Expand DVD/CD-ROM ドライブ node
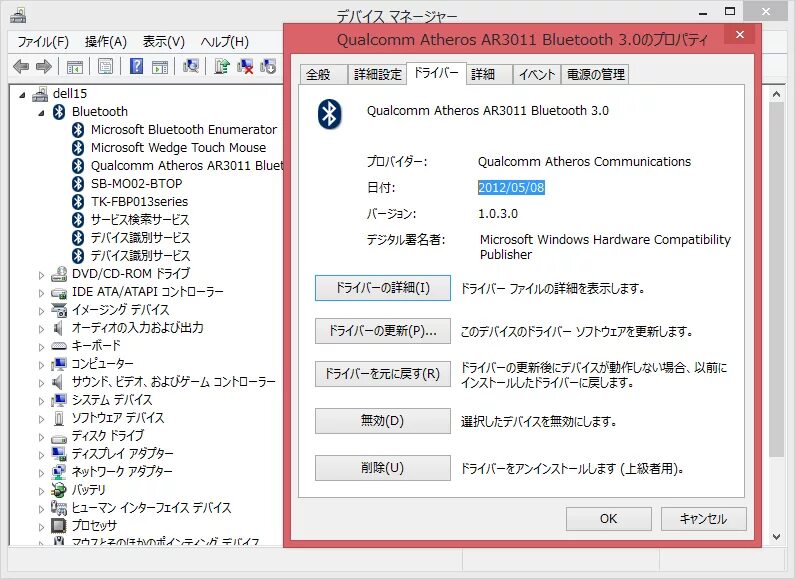The width and height of the screenshot is (795, 579). pyautogui.click(x=42, y=275)
